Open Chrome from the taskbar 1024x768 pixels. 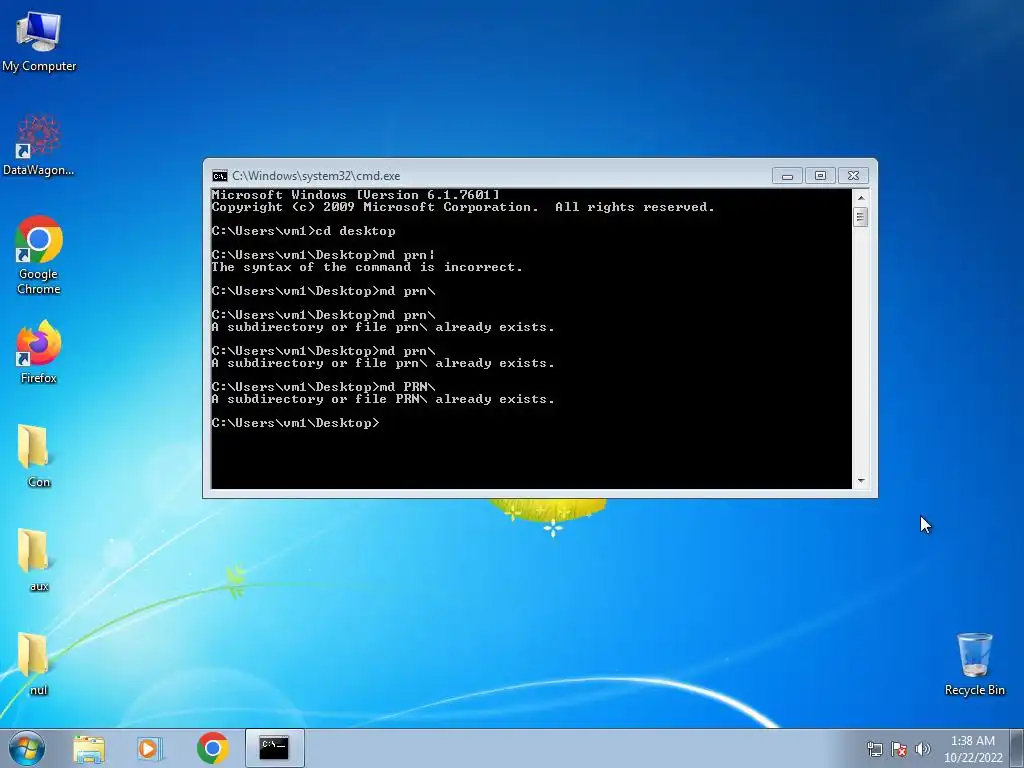(x=212, y=748)
